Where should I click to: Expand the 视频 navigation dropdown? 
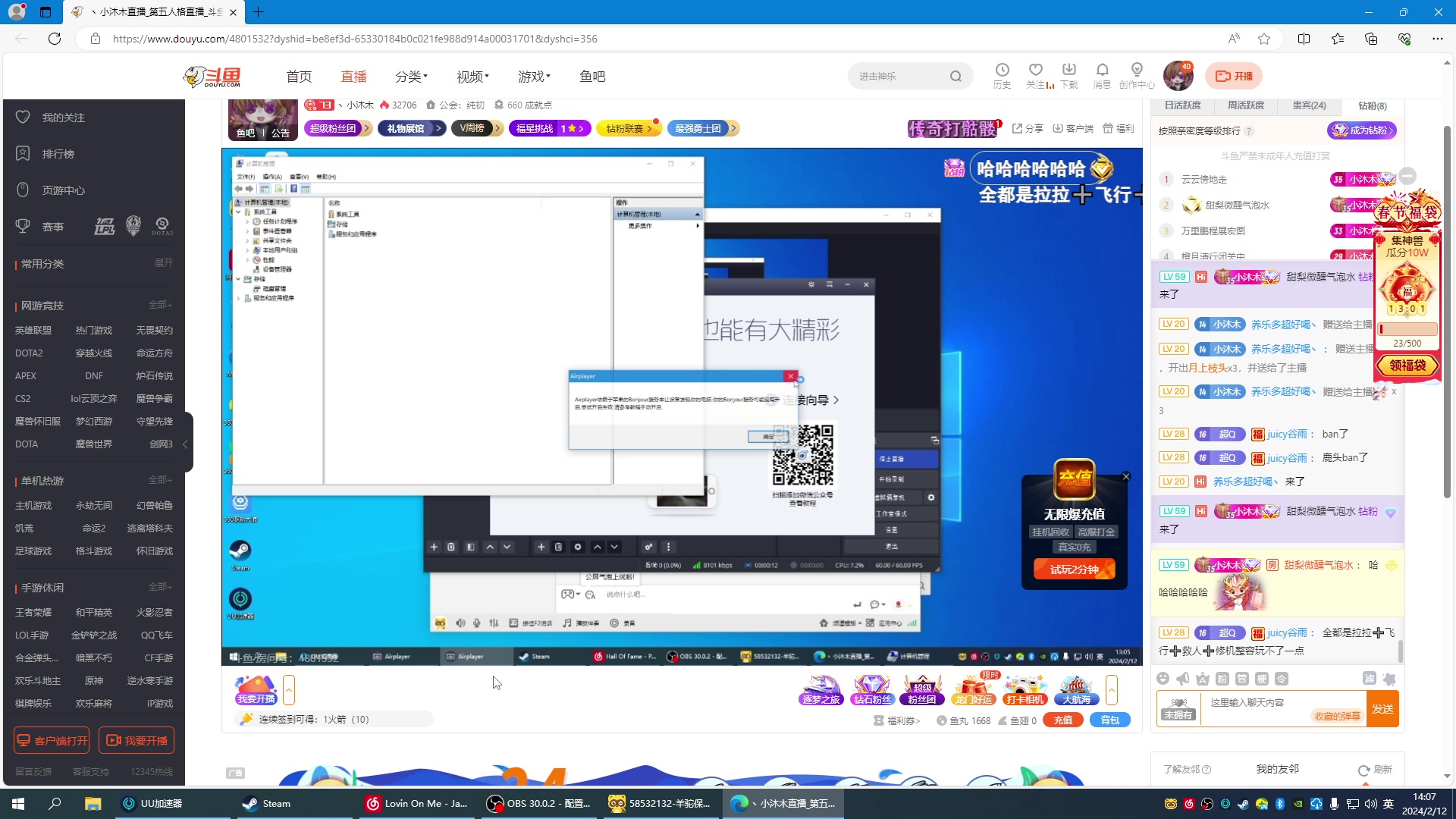[x=472, y=77]
